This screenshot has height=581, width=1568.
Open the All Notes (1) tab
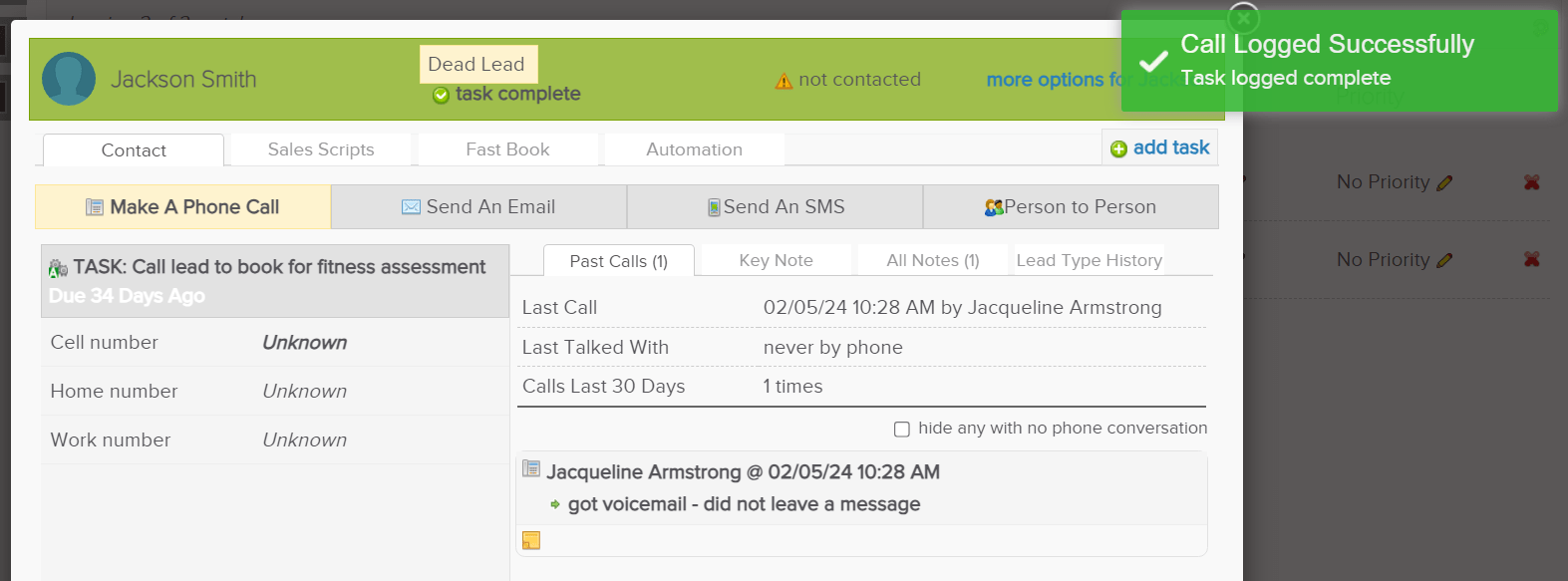(x=933, y=260)
